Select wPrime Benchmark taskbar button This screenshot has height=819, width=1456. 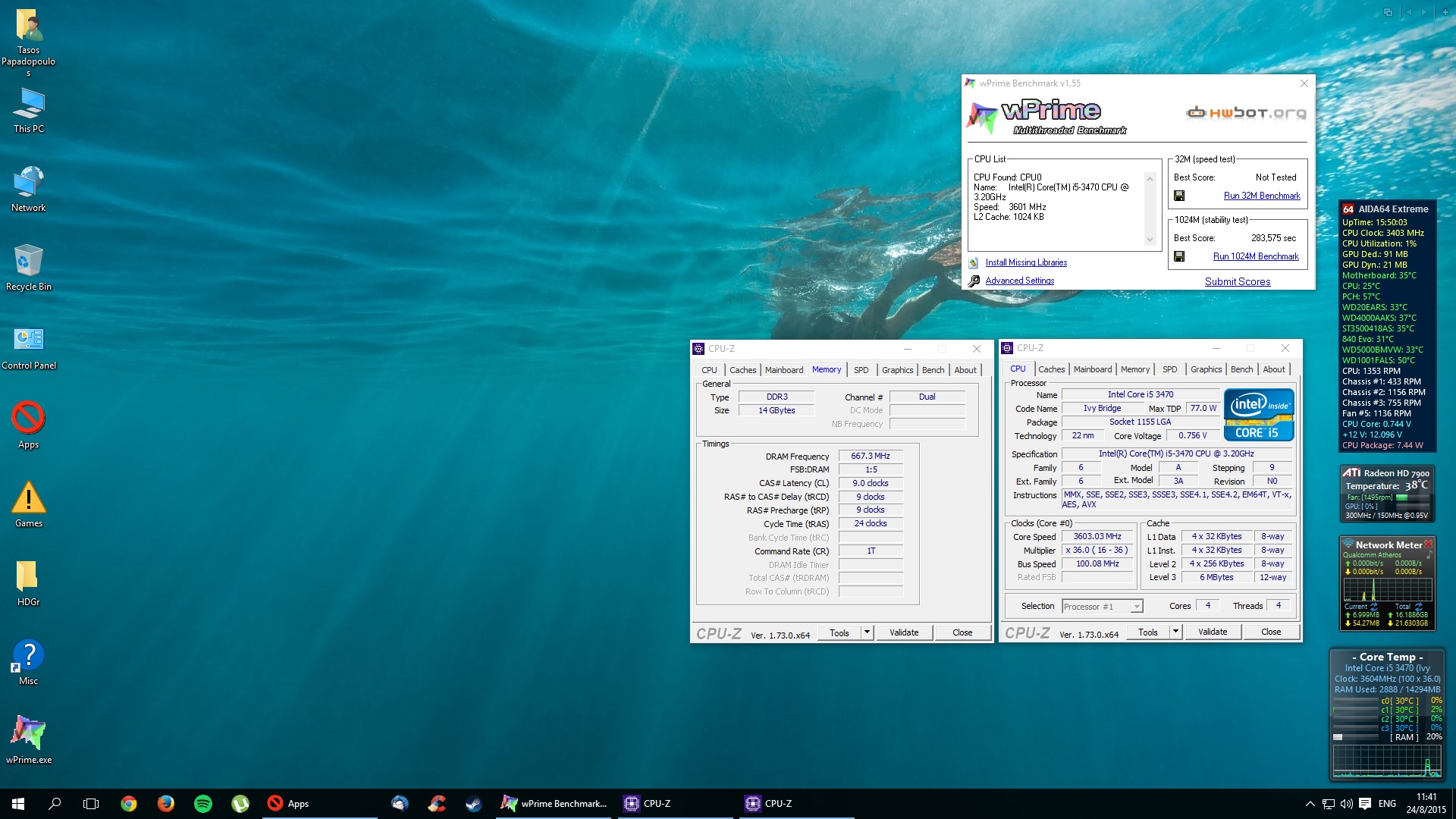click(554, 804)
